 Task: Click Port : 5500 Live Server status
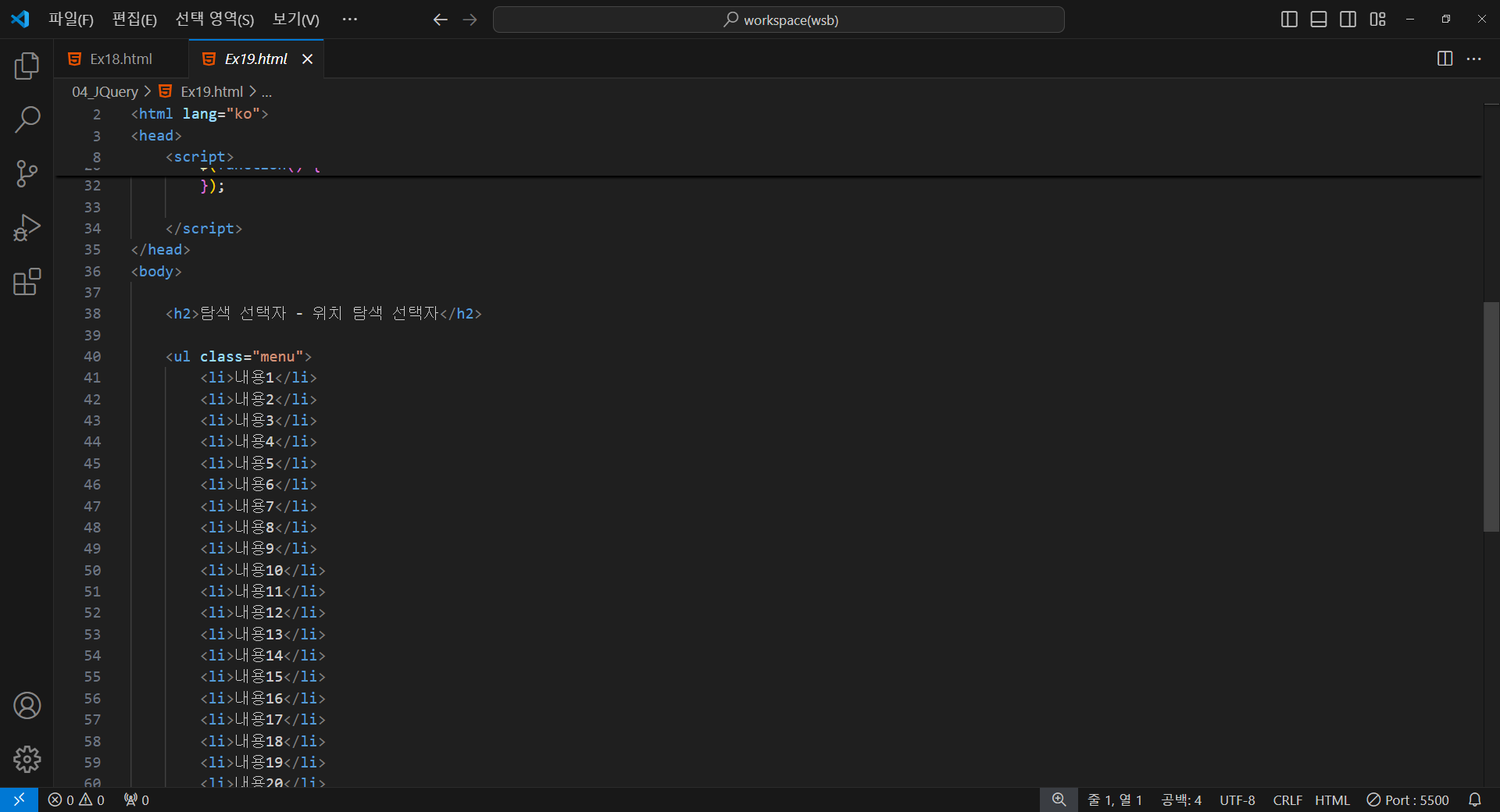pyautogui.click(x=1408, y=800)
